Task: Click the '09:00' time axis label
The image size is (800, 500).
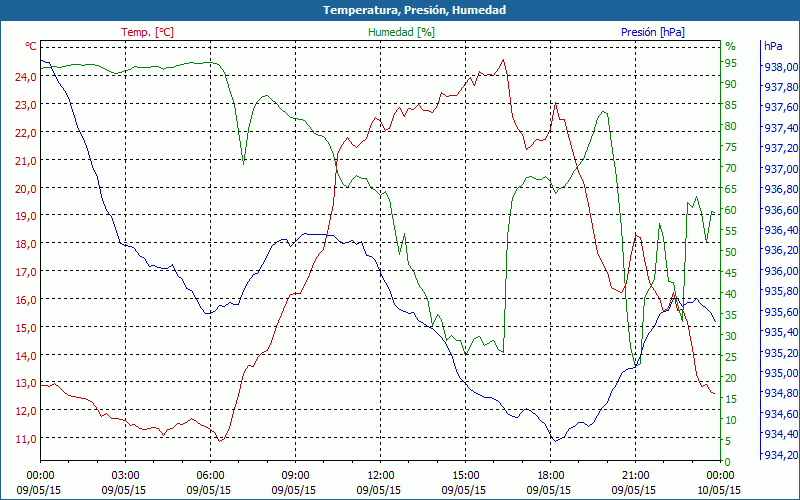Action: coord(295,476)
